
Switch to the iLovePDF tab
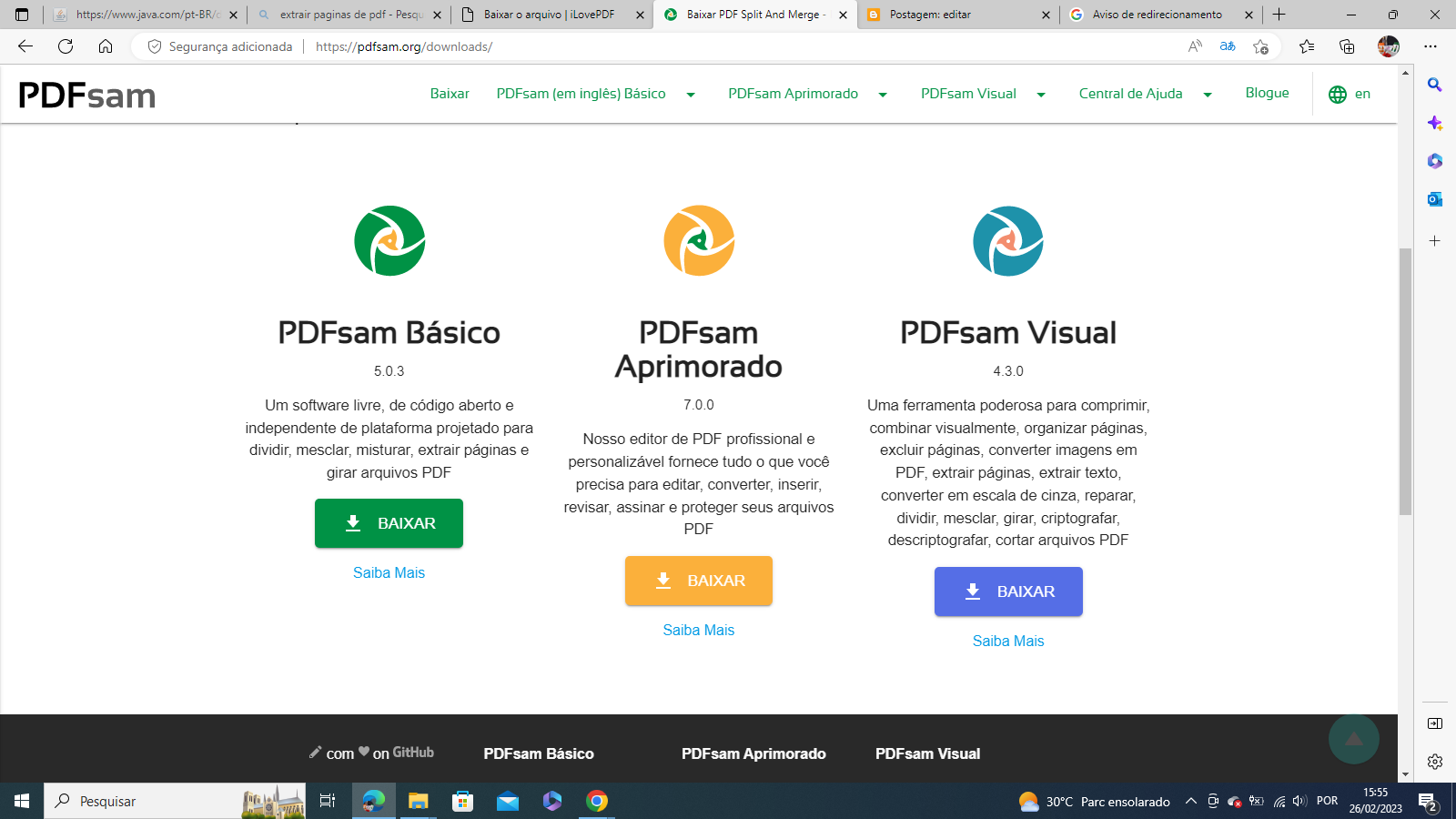click(x=552, y=15)
